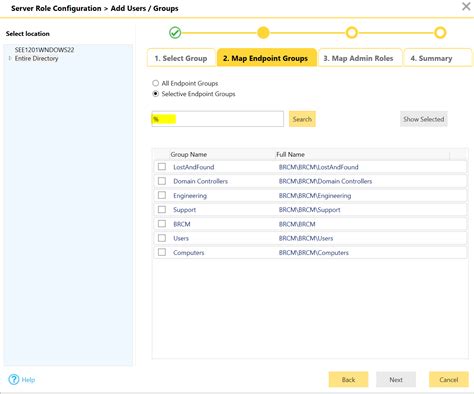Click the step three progress circle
474x394 pixels.
(x=352, y=33)
